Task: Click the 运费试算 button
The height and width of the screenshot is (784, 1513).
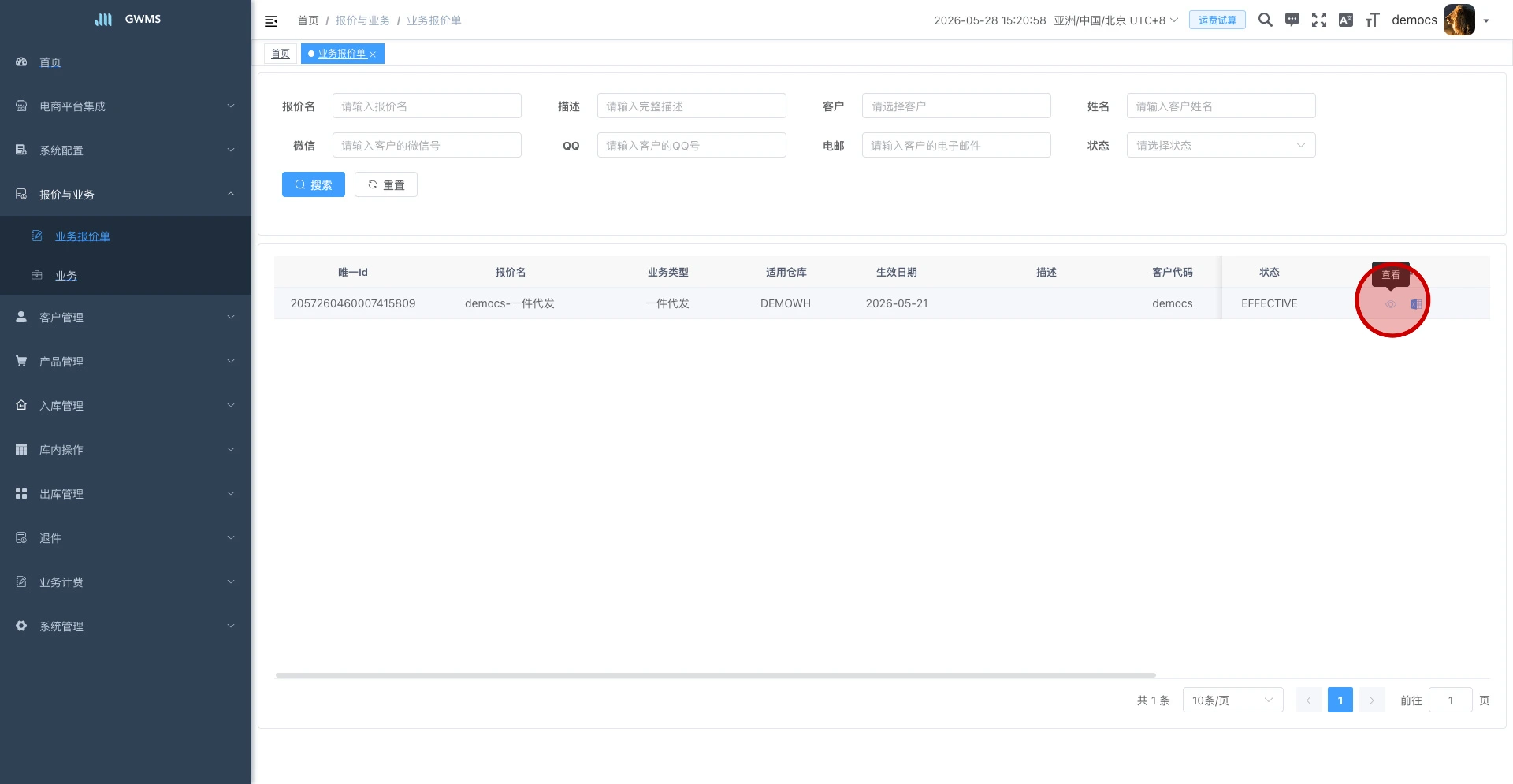Action: 1217,20
